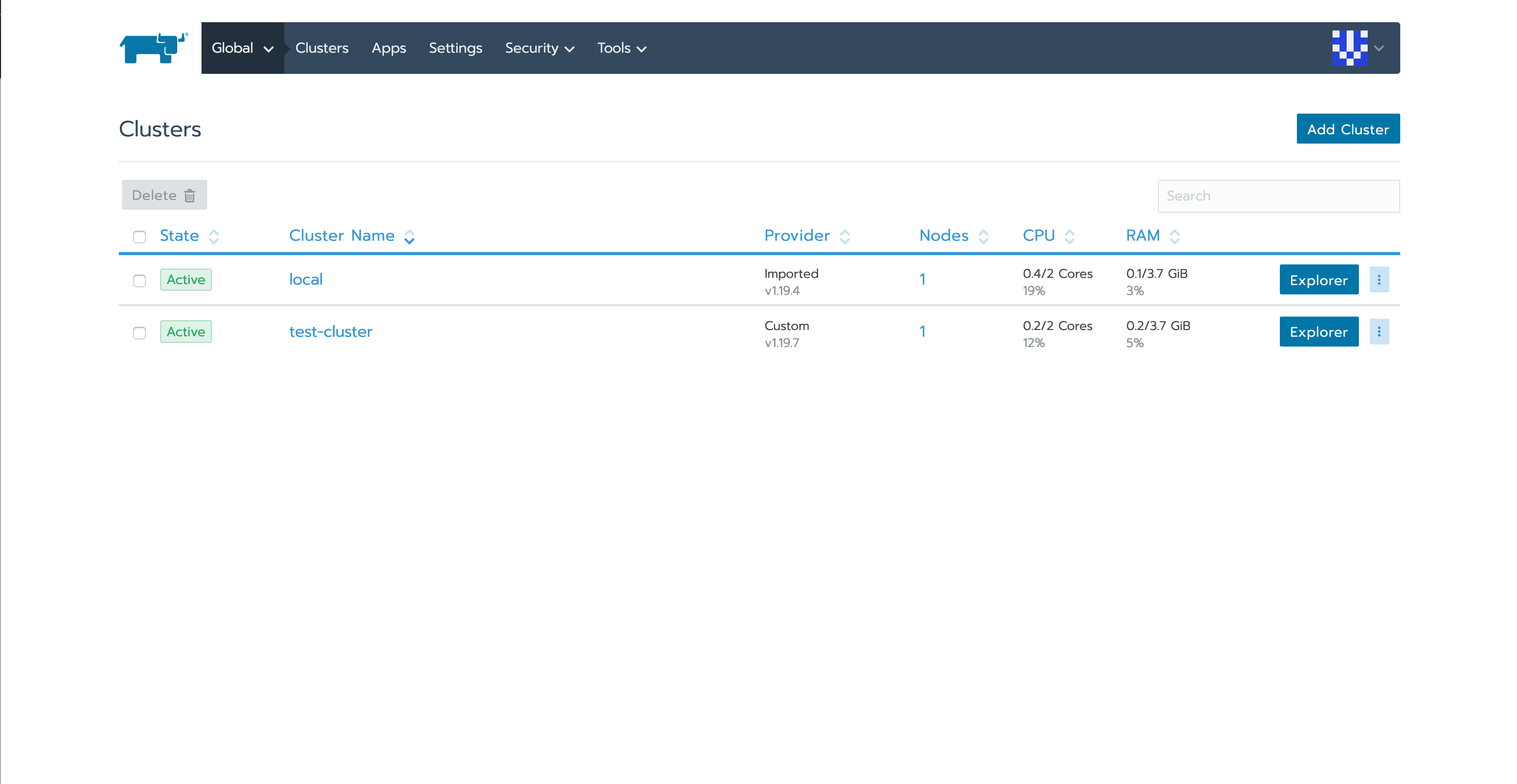This screenshot has height=784, width=1517.
Task: Click the node count for test-cluster
Action: click(922, 332)
